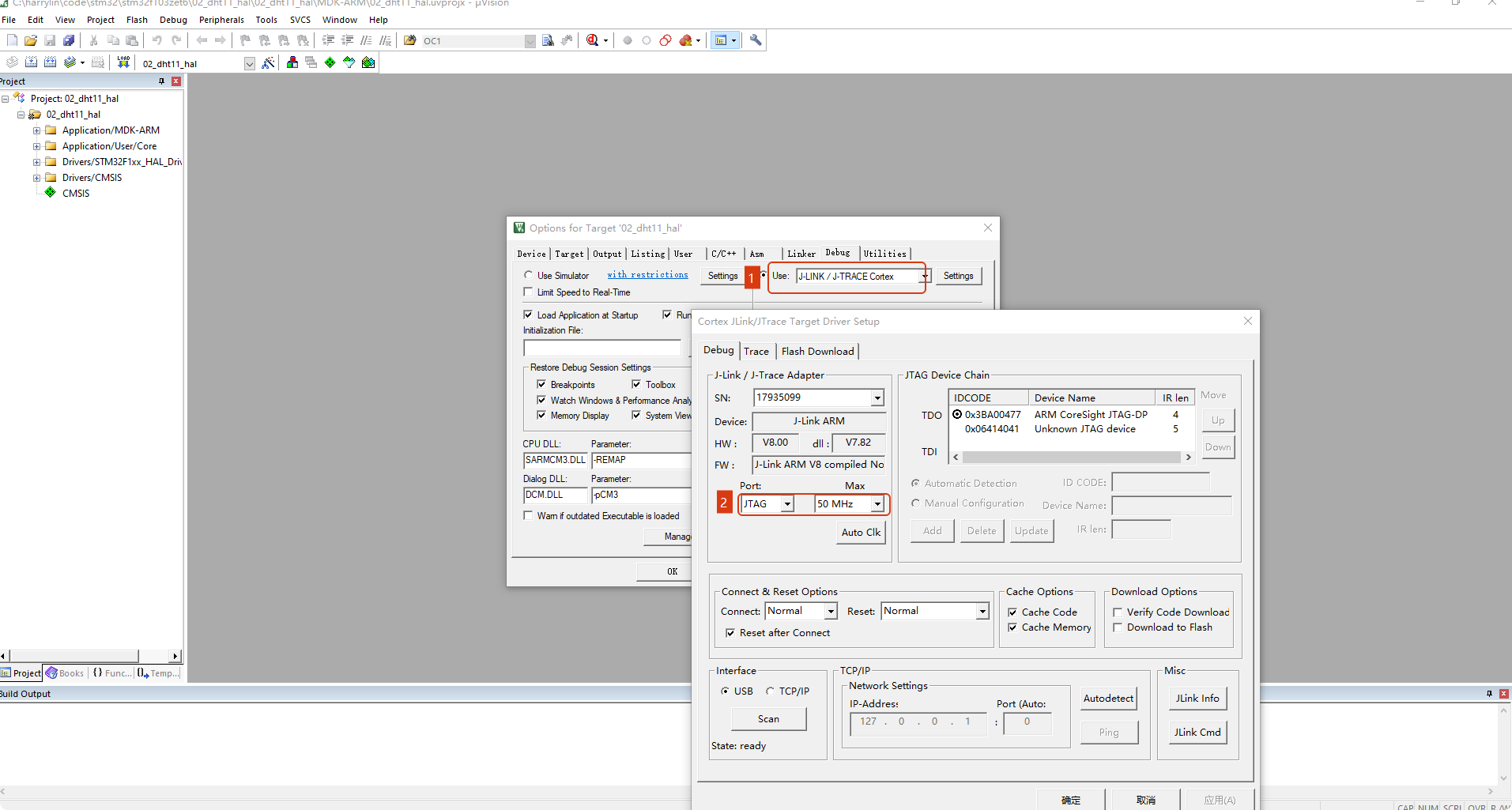Open the Connect mode Normal dropdown
This screenshot has width=1512, height=810.
click(x=831, y=611)
